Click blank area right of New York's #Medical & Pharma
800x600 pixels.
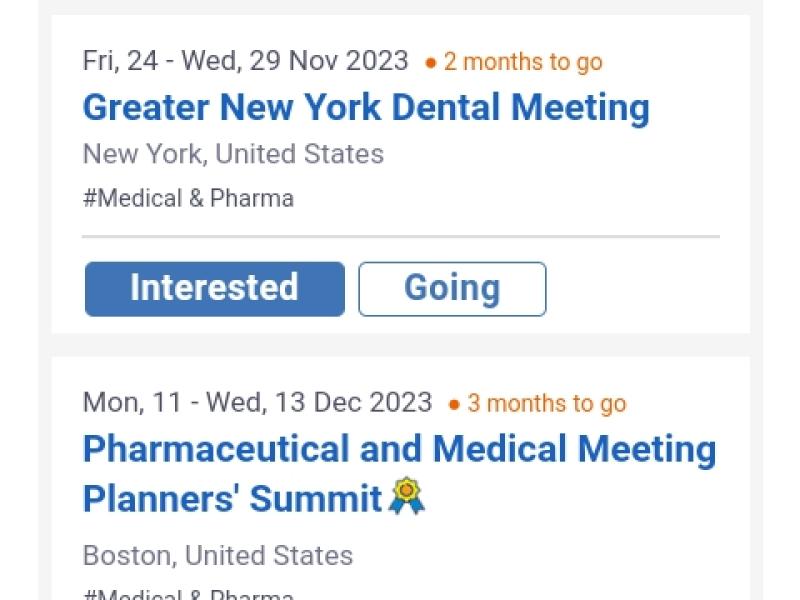click(x=500, y=198)
